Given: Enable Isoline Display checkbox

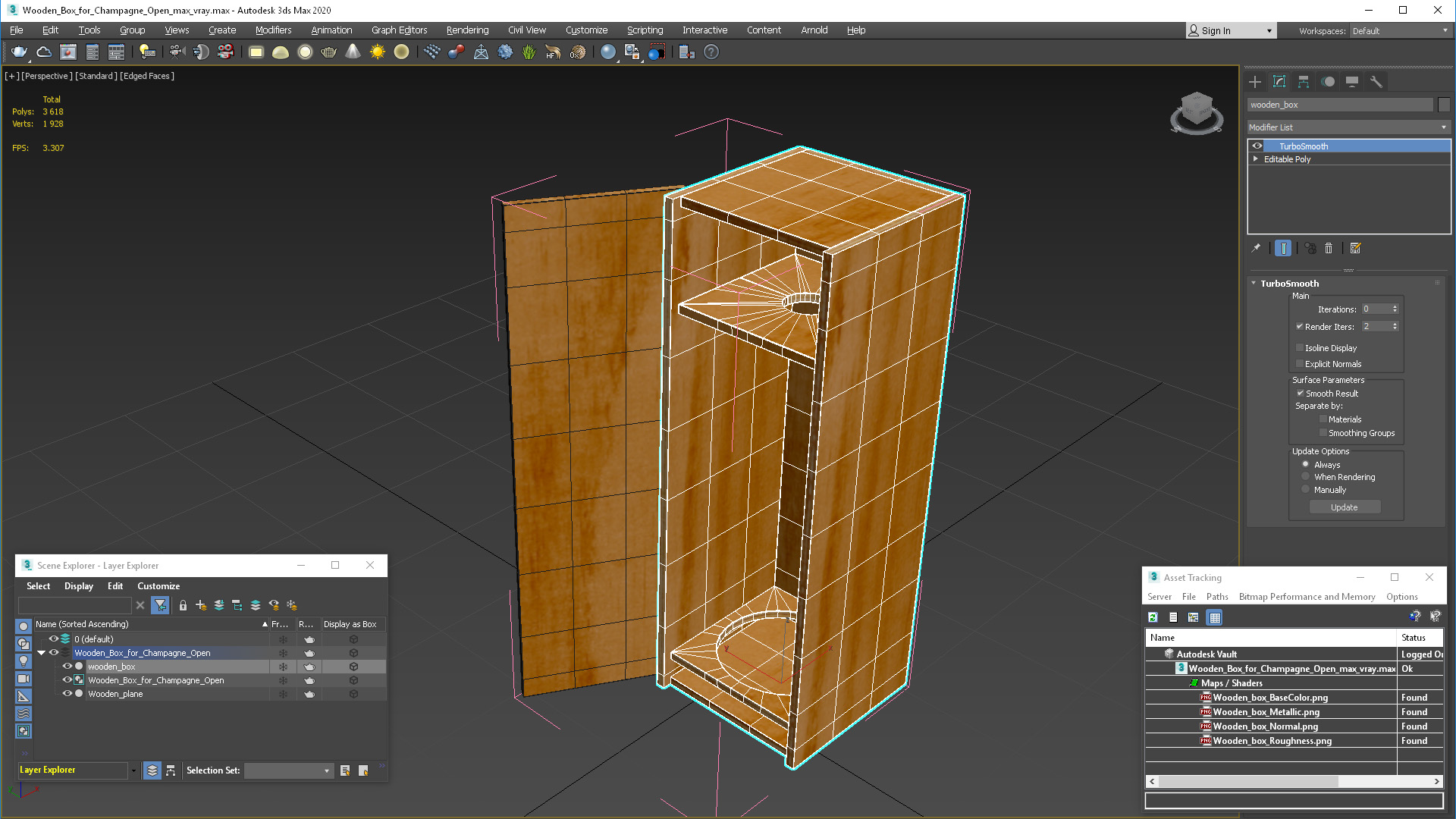Looking at the screenshot, I should coord(1300,348).
